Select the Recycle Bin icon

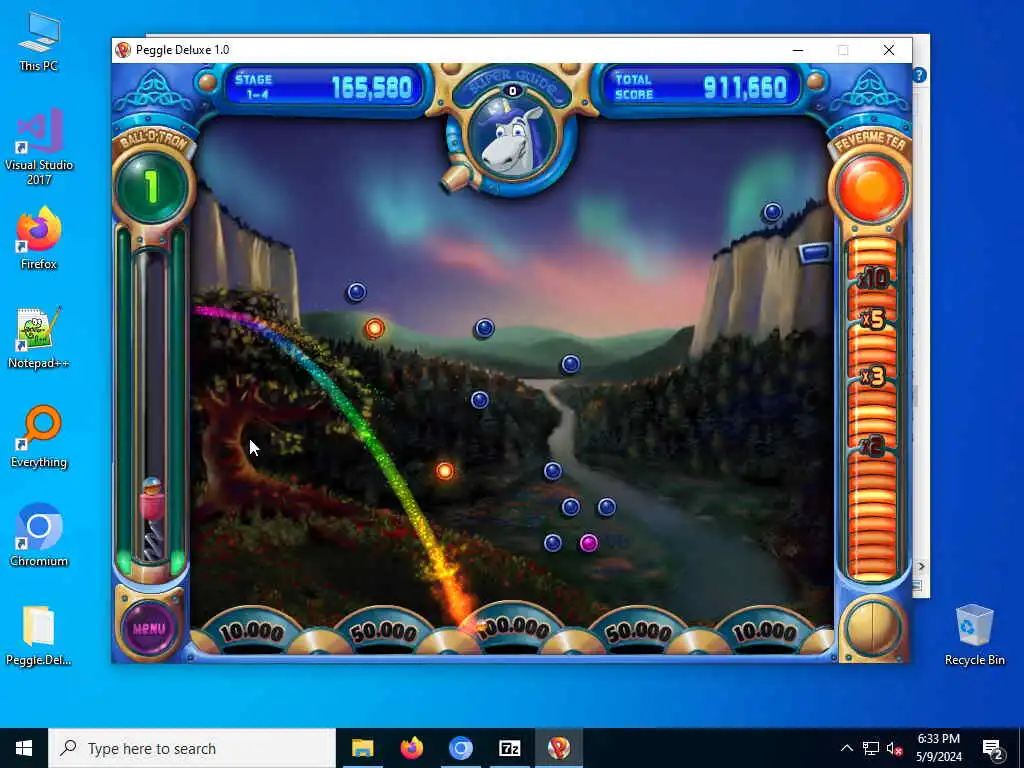(x=974, y=635)
